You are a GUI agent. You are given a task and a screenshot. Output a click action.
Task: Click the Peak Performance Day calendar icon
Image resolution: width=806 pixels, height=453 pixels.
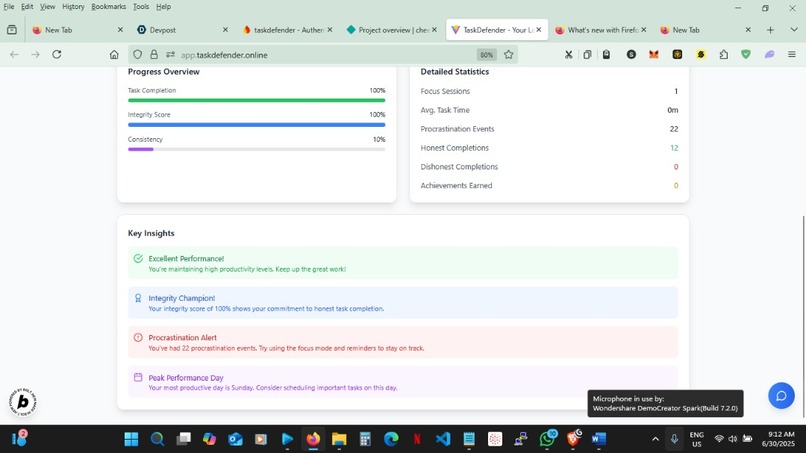138,377
